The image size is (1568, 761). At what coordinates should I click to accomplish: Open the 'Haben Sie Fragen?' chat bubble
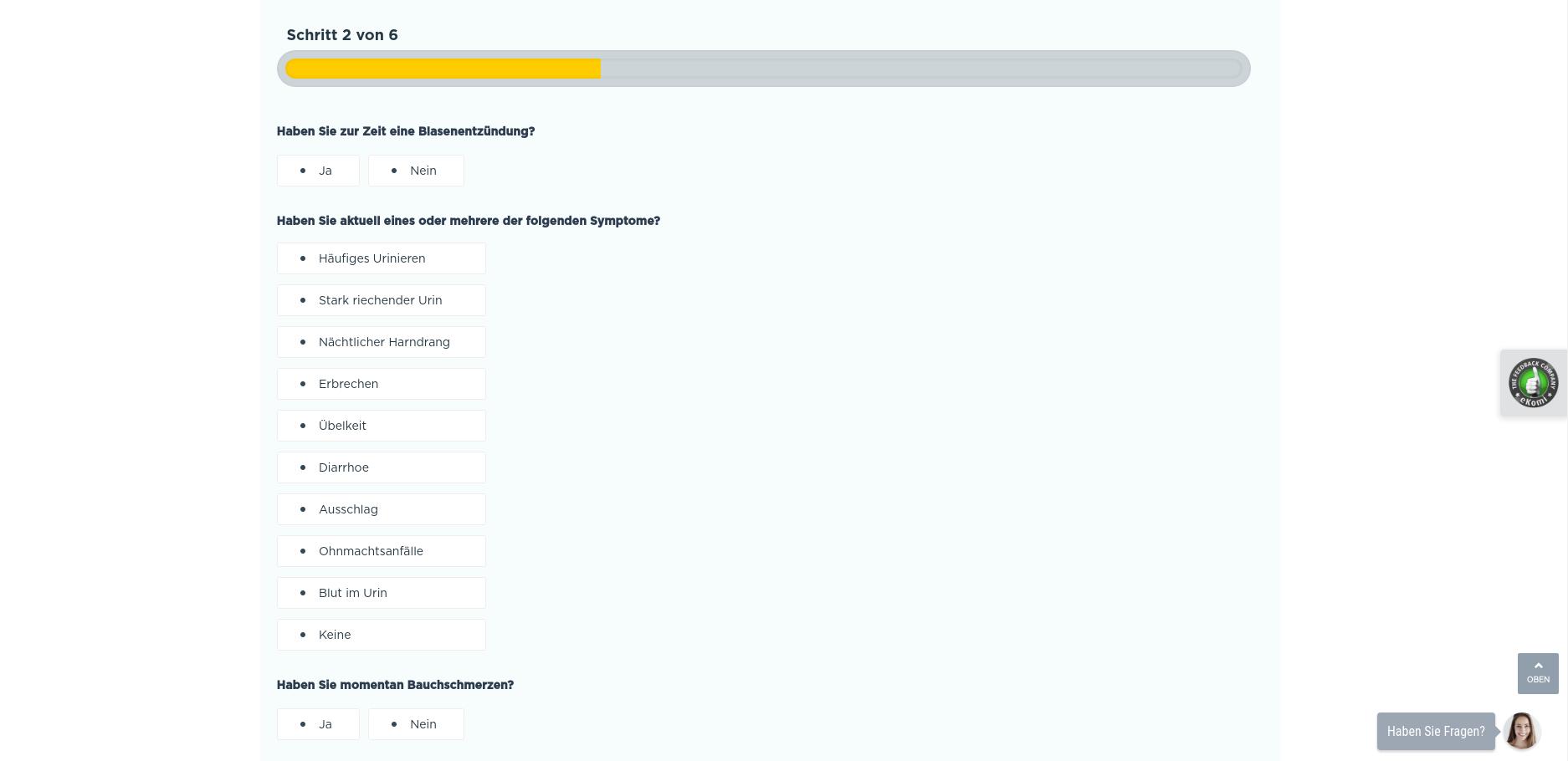1435,732
